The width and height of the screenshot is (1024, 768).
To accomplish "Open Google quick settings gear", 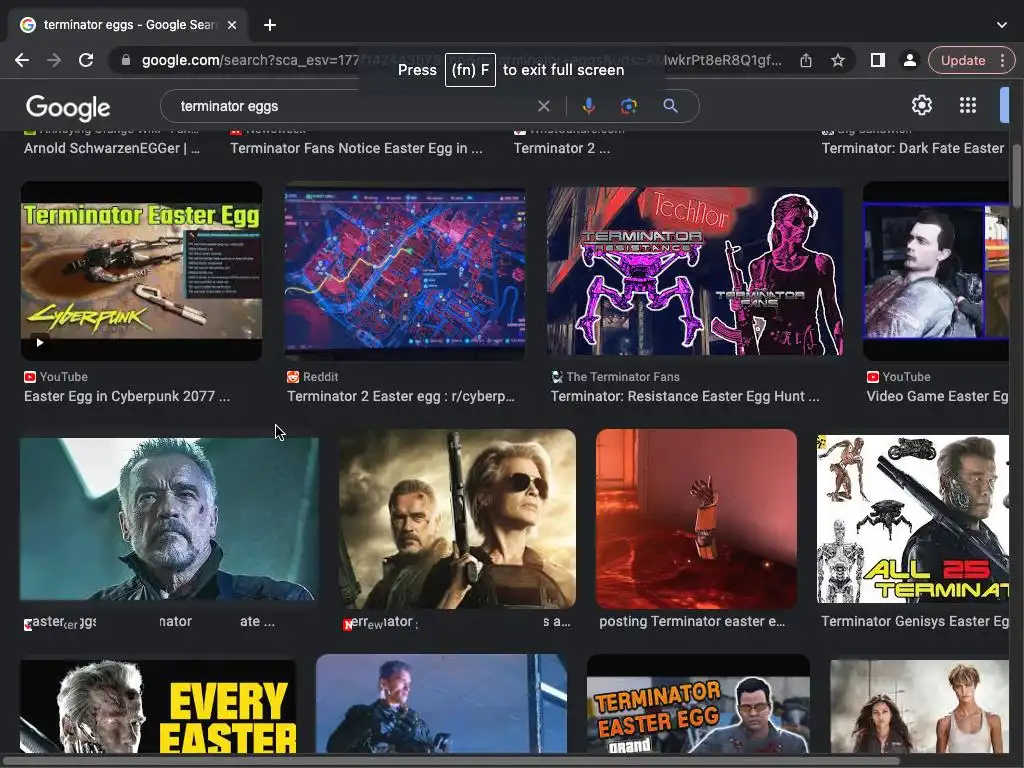I will pyautogui.click(x=921, y=105).
